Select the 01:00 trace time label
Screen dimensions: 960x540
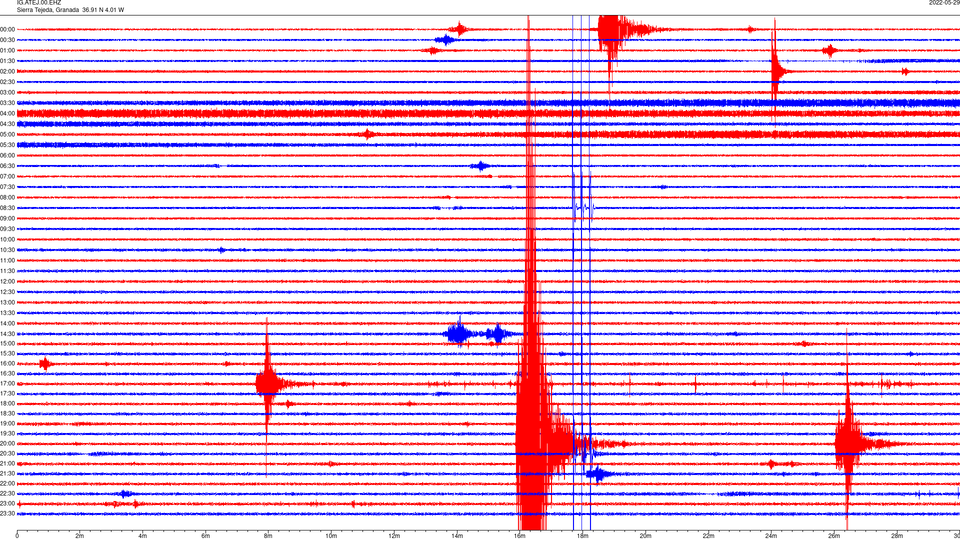pyautogui.click(x=7, y=50)
